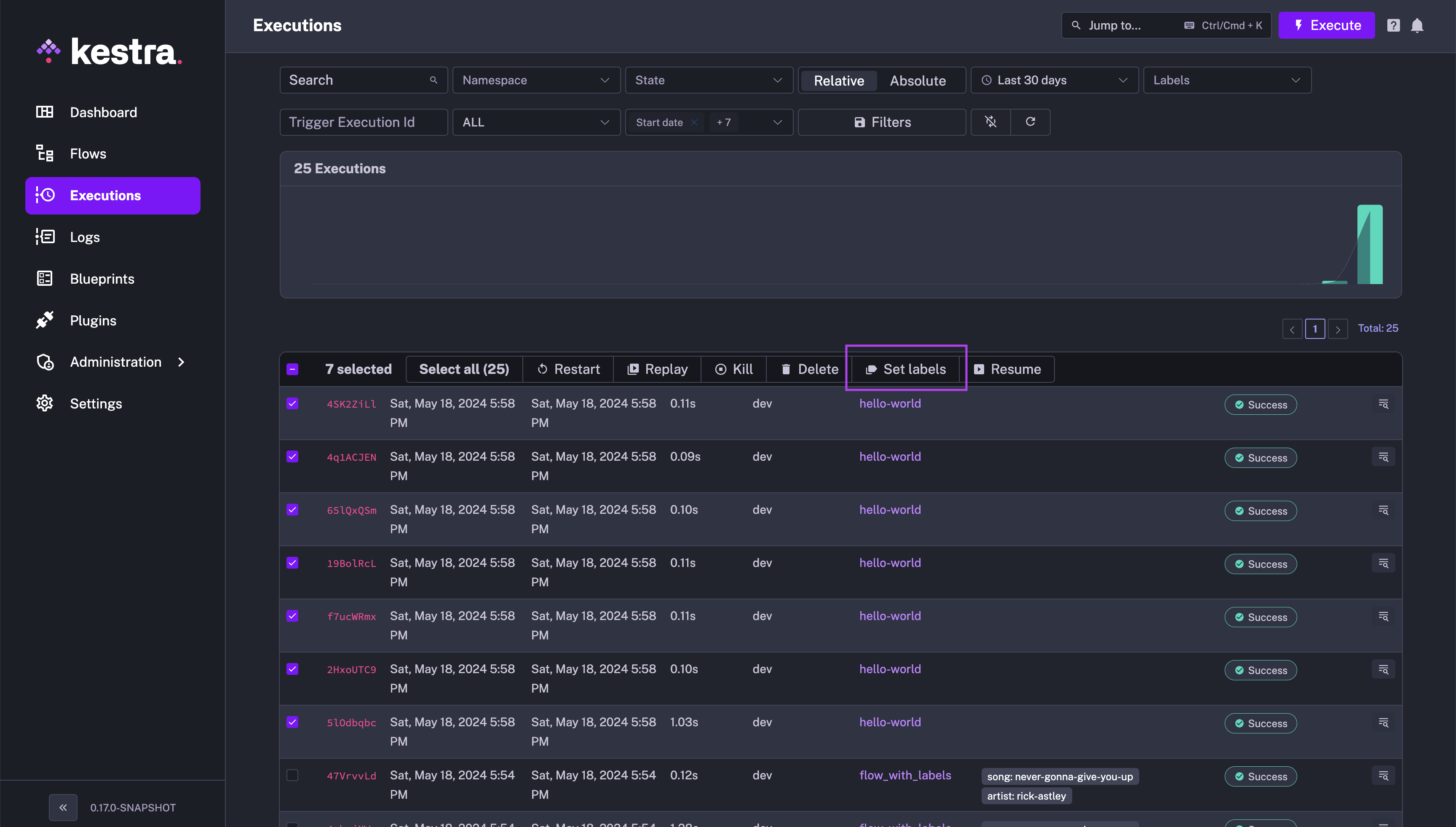Uncheck the checkbox for execution 4q1ACJEN
This screenshot has width=1456, height=827.
292,456
